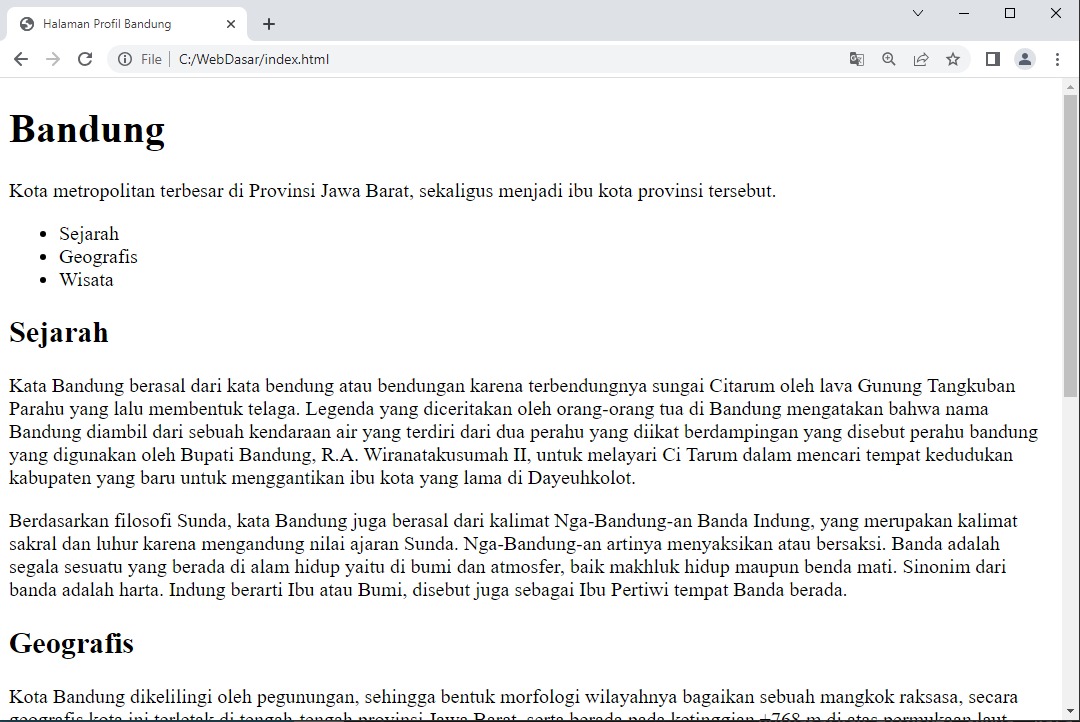View site information for File icon

(x=125, y=59)
